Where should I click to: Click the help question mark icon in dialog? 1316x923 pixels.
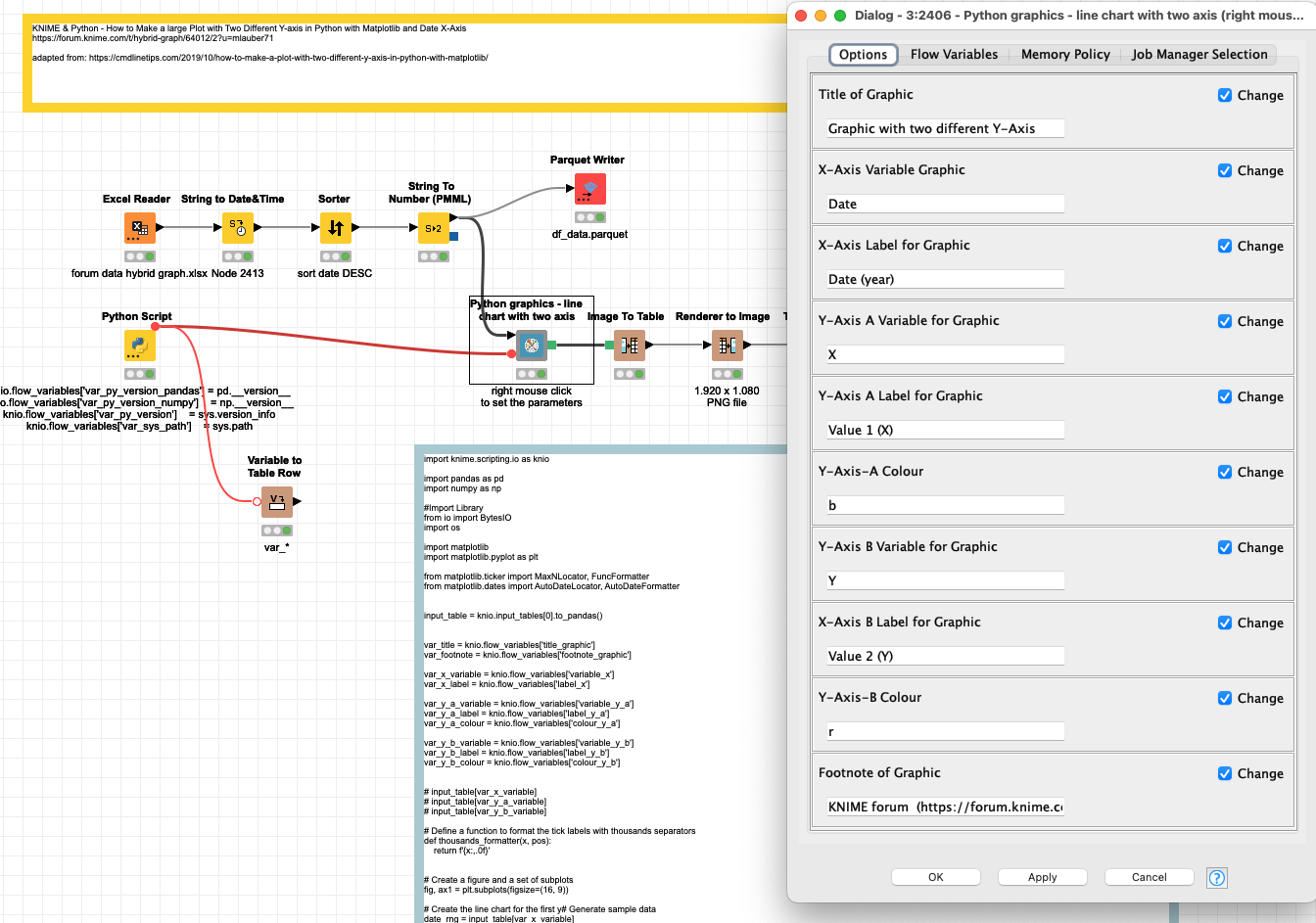coord(1216,878)
